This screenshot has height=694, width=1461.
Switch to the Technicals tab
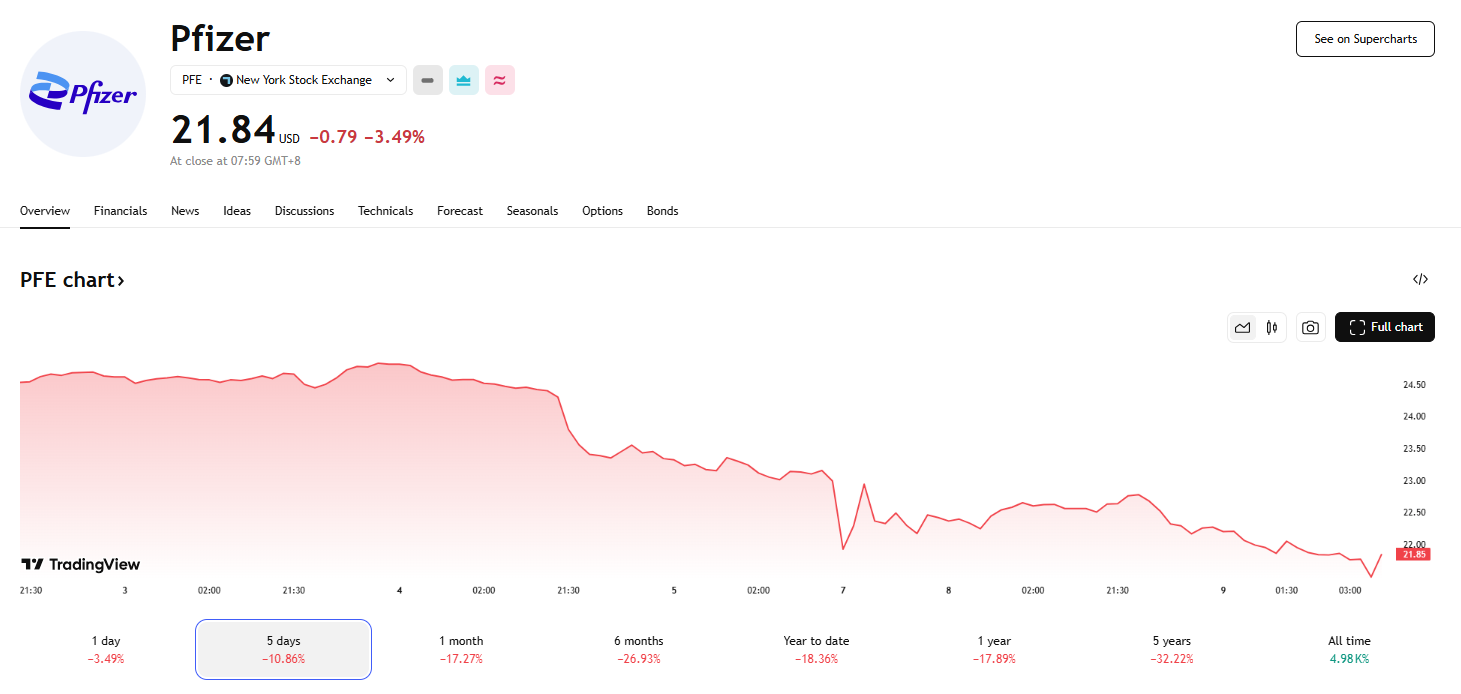point(385,211)
